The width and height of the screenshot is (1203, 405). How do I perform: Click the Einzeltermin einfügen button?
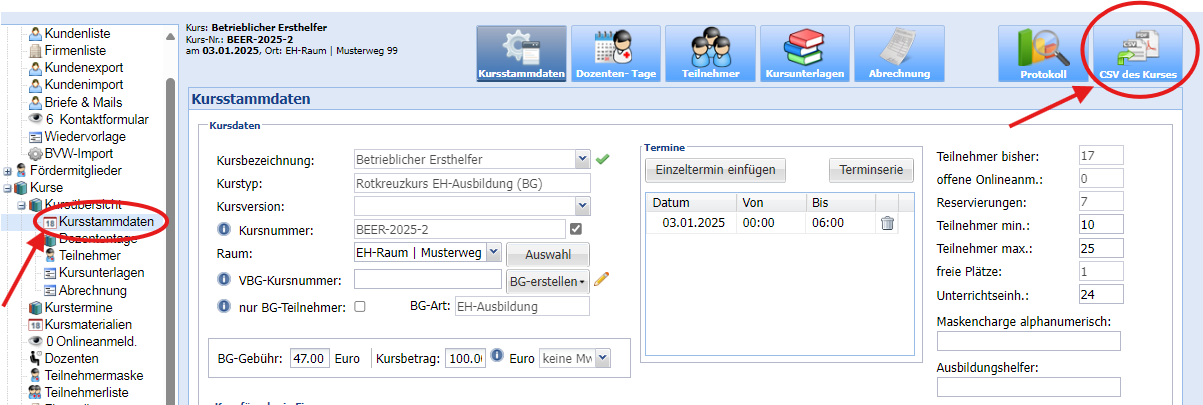coord(715,170)
